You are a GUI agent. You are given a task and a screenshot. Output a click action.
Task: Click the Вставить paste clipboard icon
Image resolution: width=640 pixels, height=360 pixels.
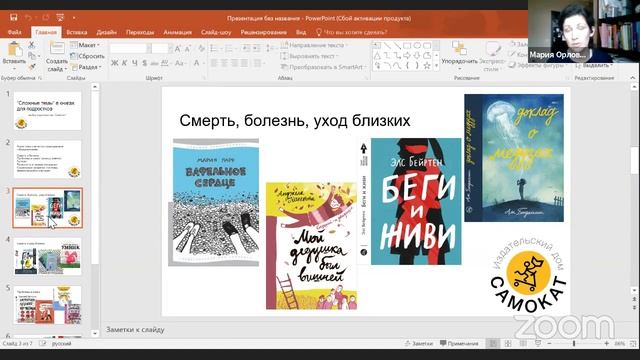point(14,49)
